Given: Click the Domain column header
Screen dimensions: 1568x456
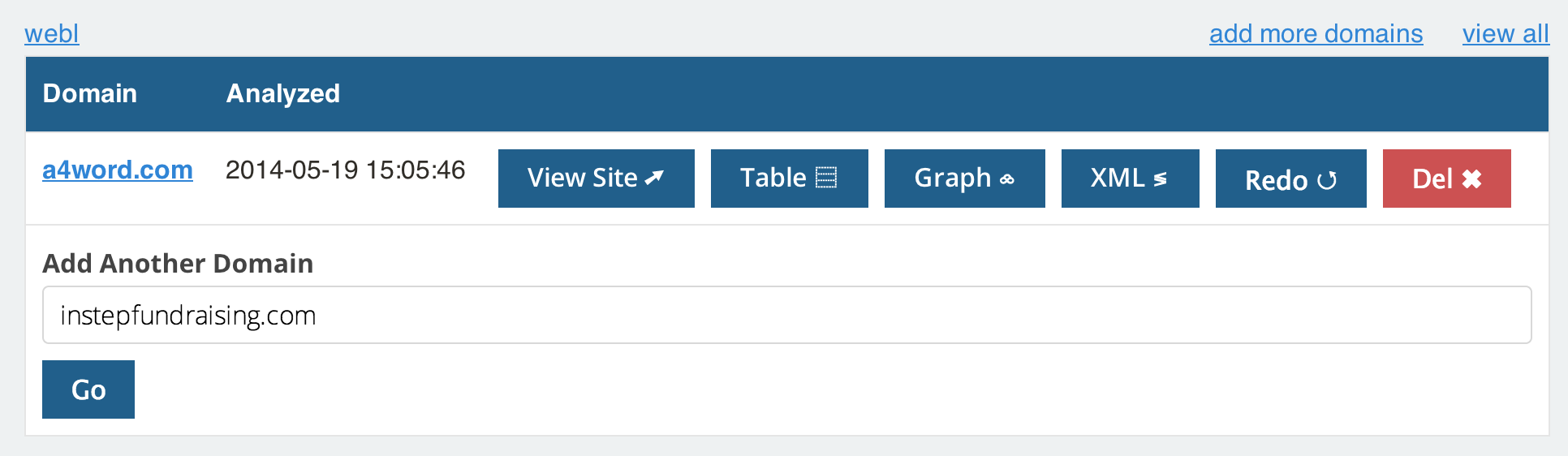Looking at the screenshot, I should point(89,93).
